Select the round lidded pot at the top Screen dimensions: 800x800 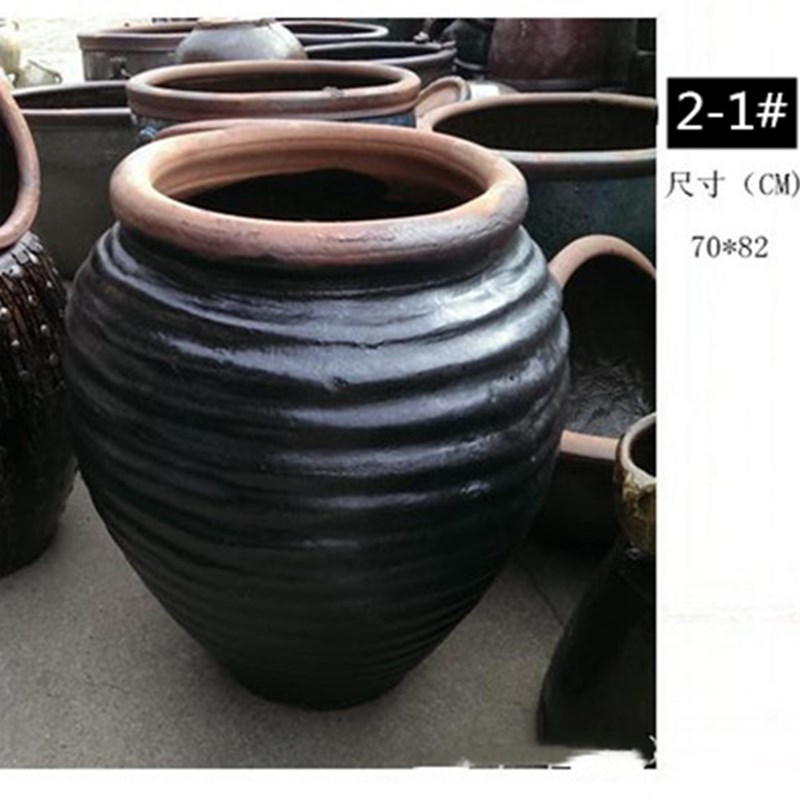pos(240,41)
